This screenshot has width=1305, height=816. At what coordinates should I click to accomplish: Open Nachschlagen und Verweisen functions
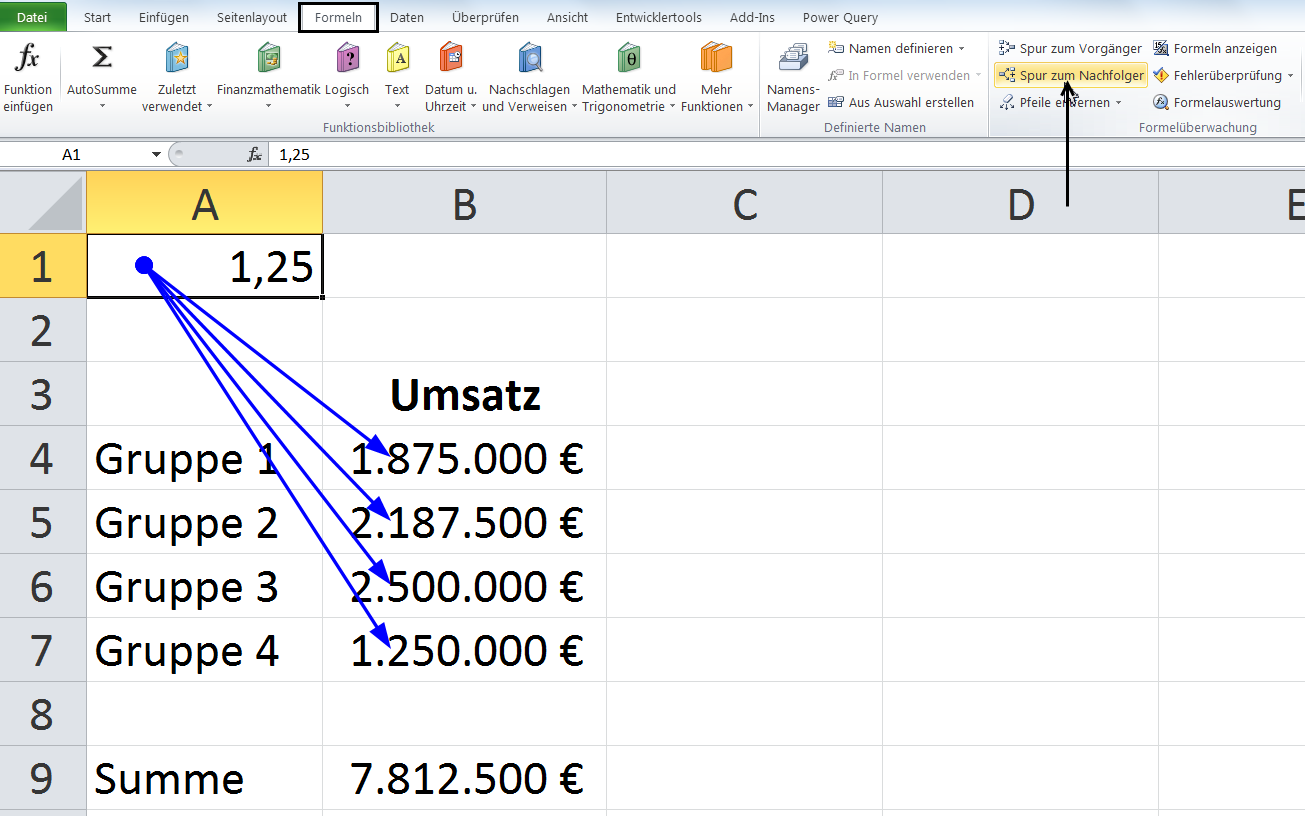[x=530, y=77]
